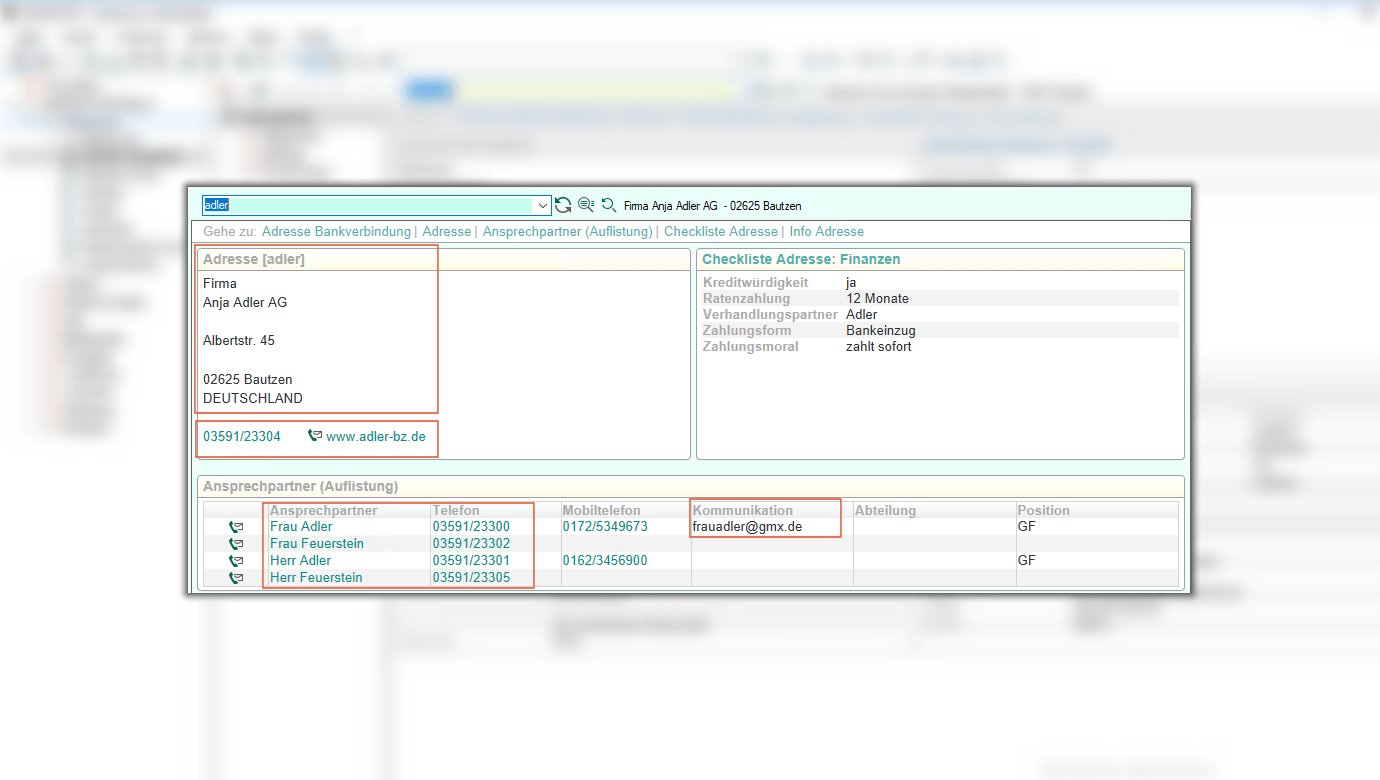
Task: Click the contact icon next to www.adler-bz.de
Action: tap(315, 436)
